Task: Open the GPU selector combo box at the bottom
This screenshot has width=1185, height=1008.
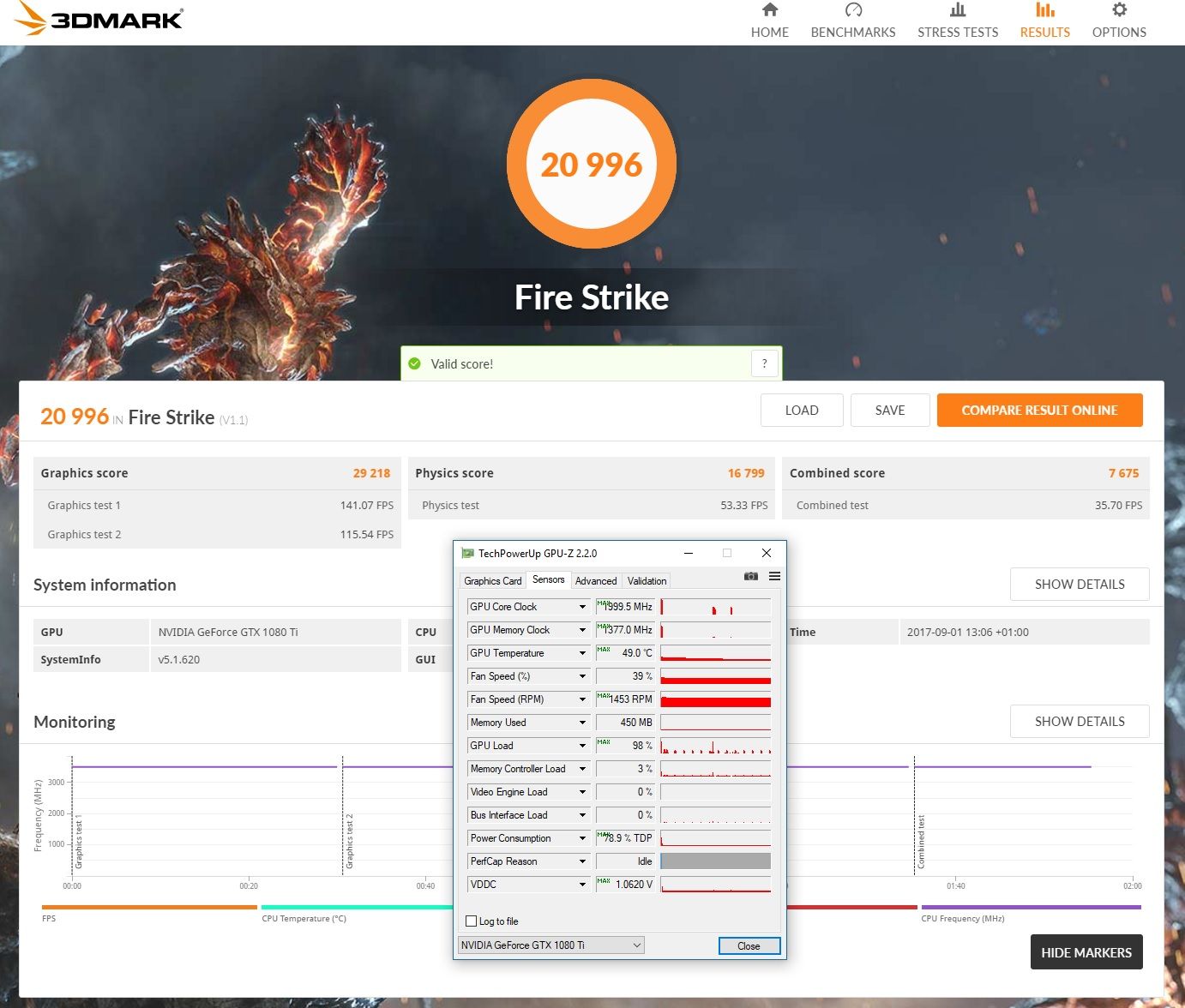Action: tap(551, 945)
